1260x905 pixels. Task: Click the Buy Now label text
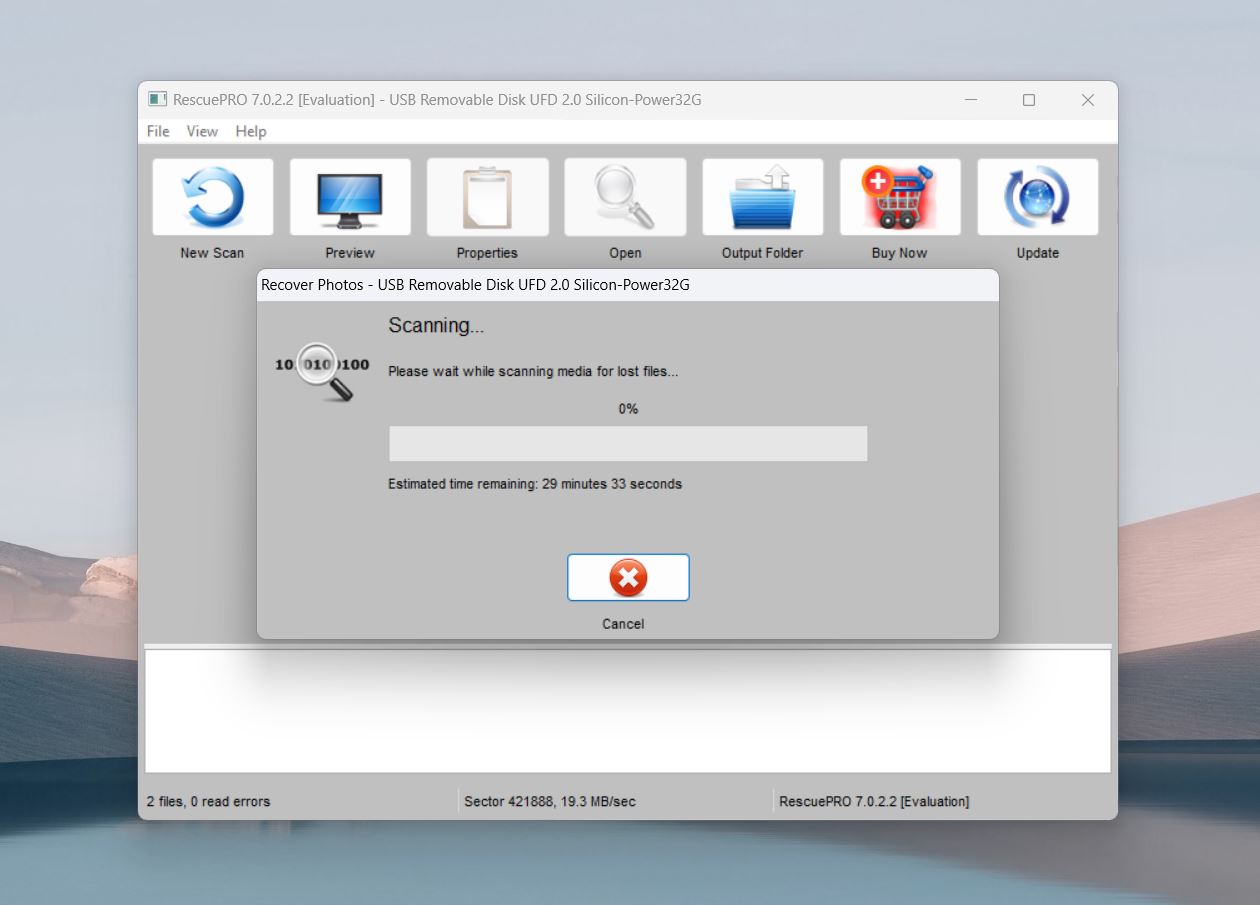(x=900, y=253)
